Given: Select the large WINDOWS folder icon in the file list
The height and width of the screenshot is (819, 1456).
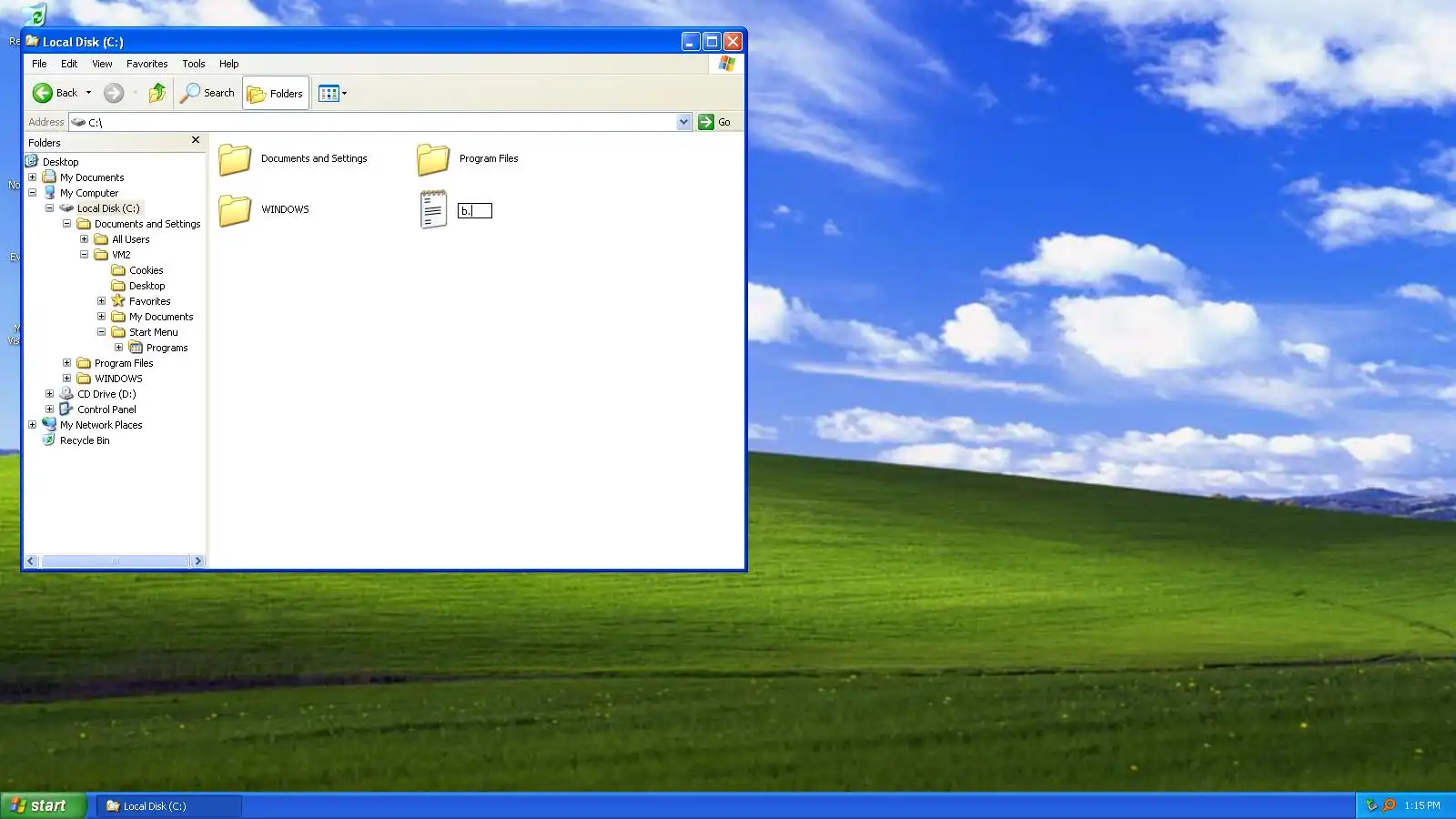Looking at the screenshot, I should click(x=235, y=210).
